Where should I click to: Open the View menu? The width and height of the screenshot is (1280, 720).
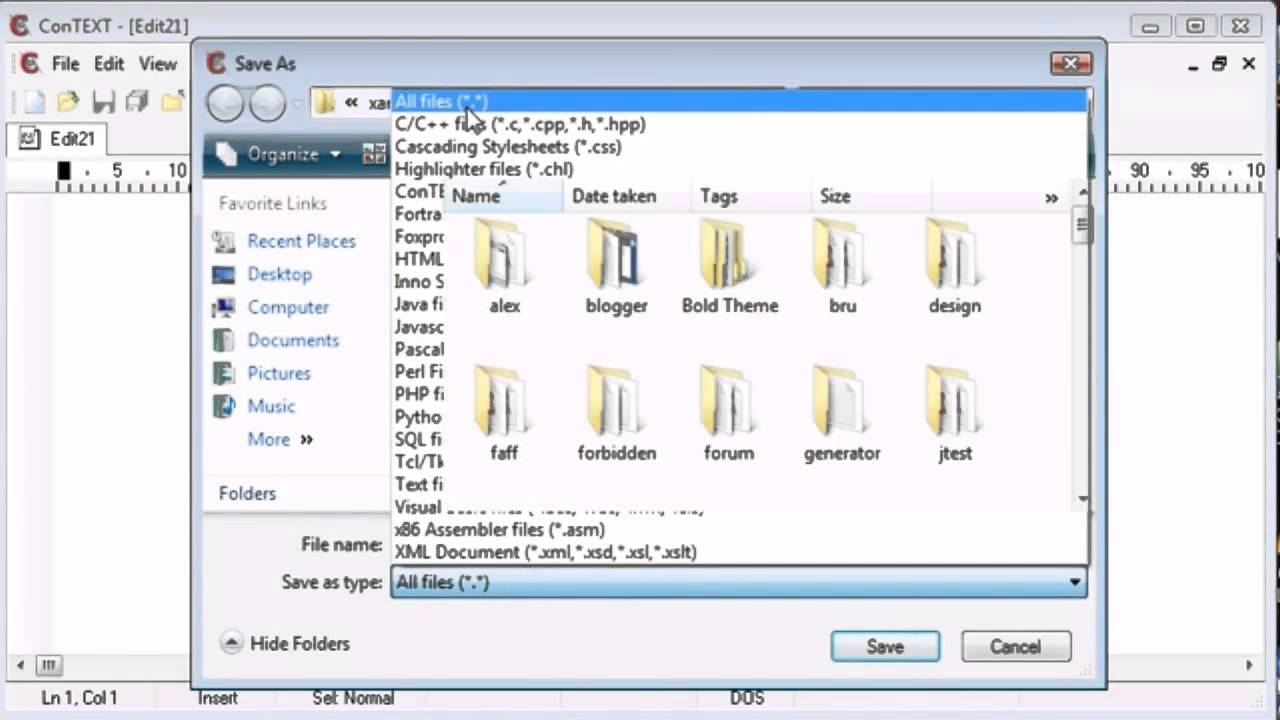point(157,63)
